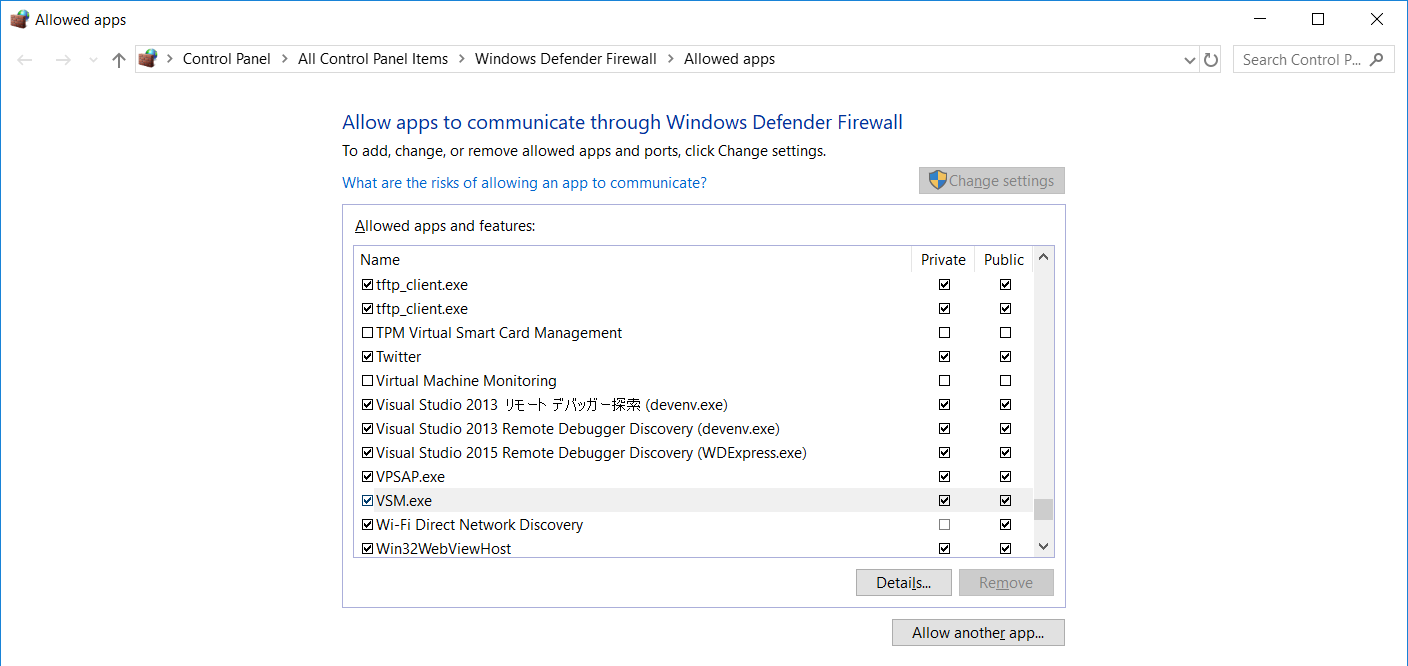Viewport: 1408px width, 666px height.
Task: Expand chevron after All Control Panel Items
Action: tap(462, 59)
